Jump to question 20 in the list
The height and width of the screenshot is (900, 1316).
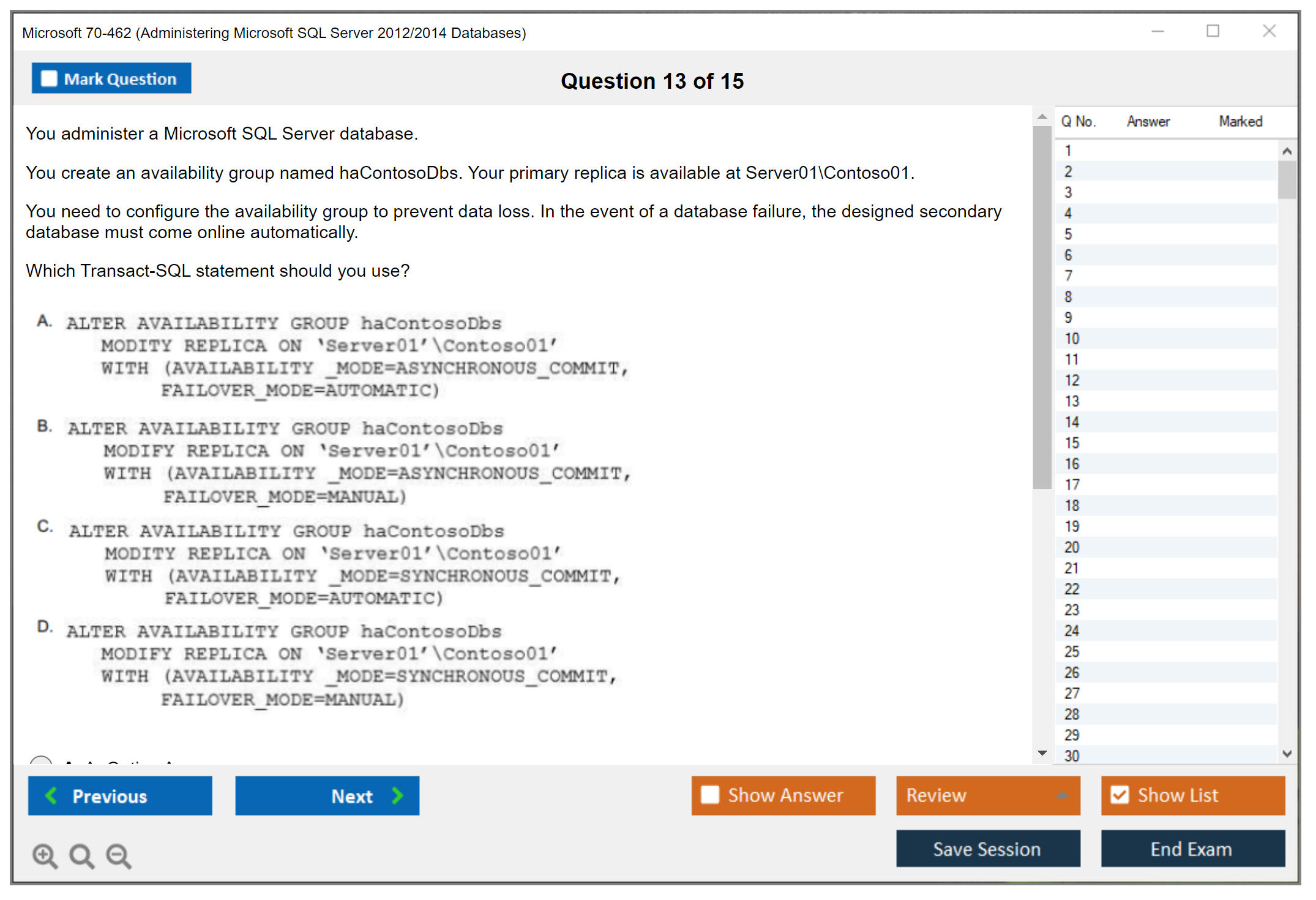click(1072, 547)
